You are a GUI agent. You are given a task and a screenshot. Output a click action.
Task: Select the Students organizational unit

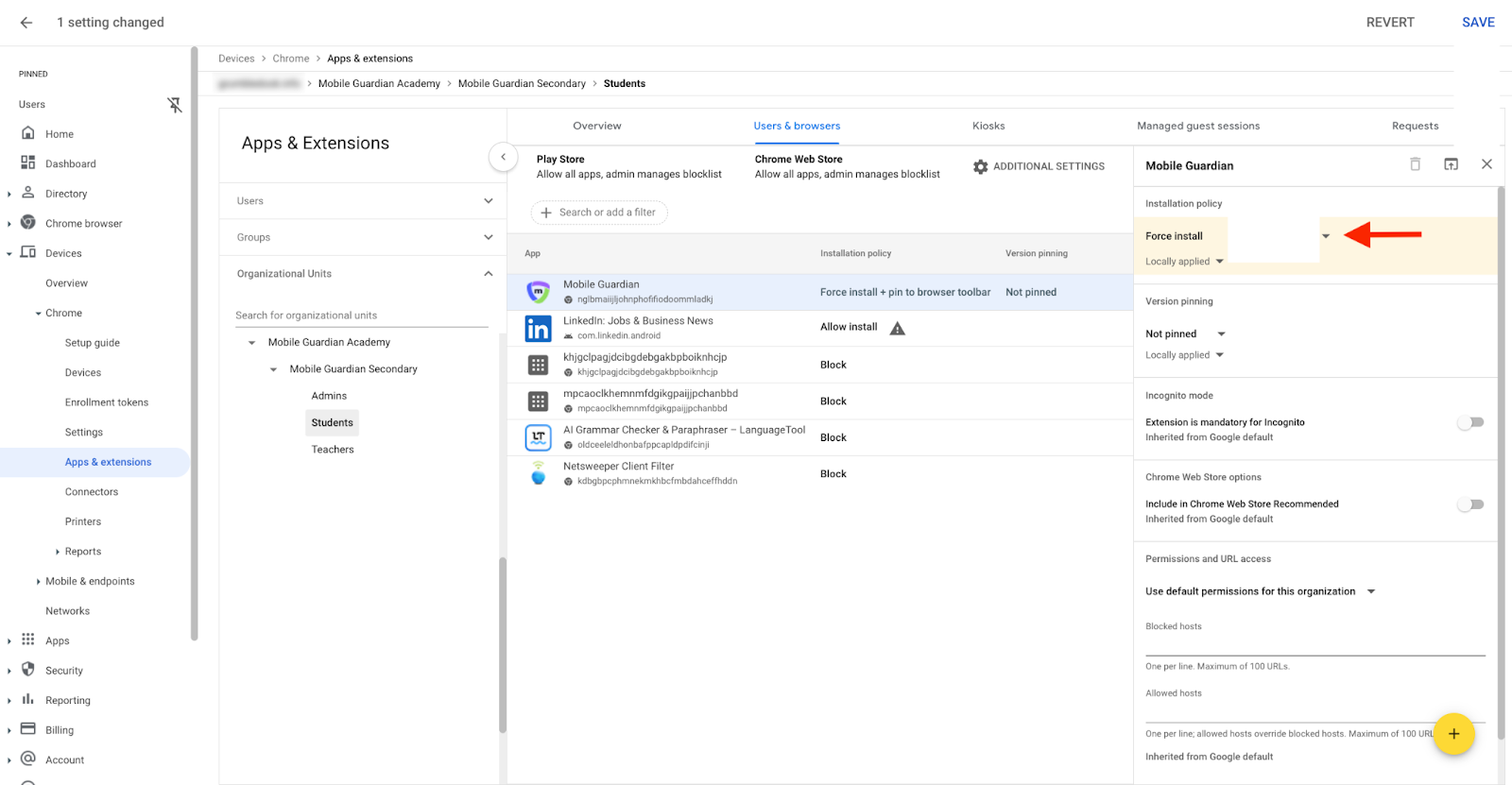click(x=333, y=423)
